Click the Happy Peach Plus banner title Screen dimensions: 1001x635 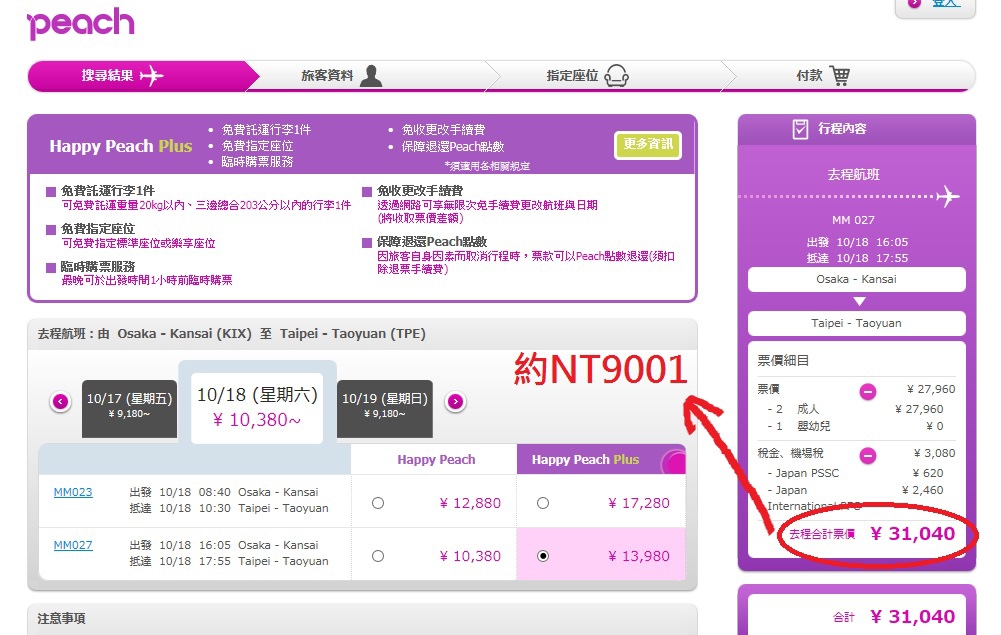121,146
